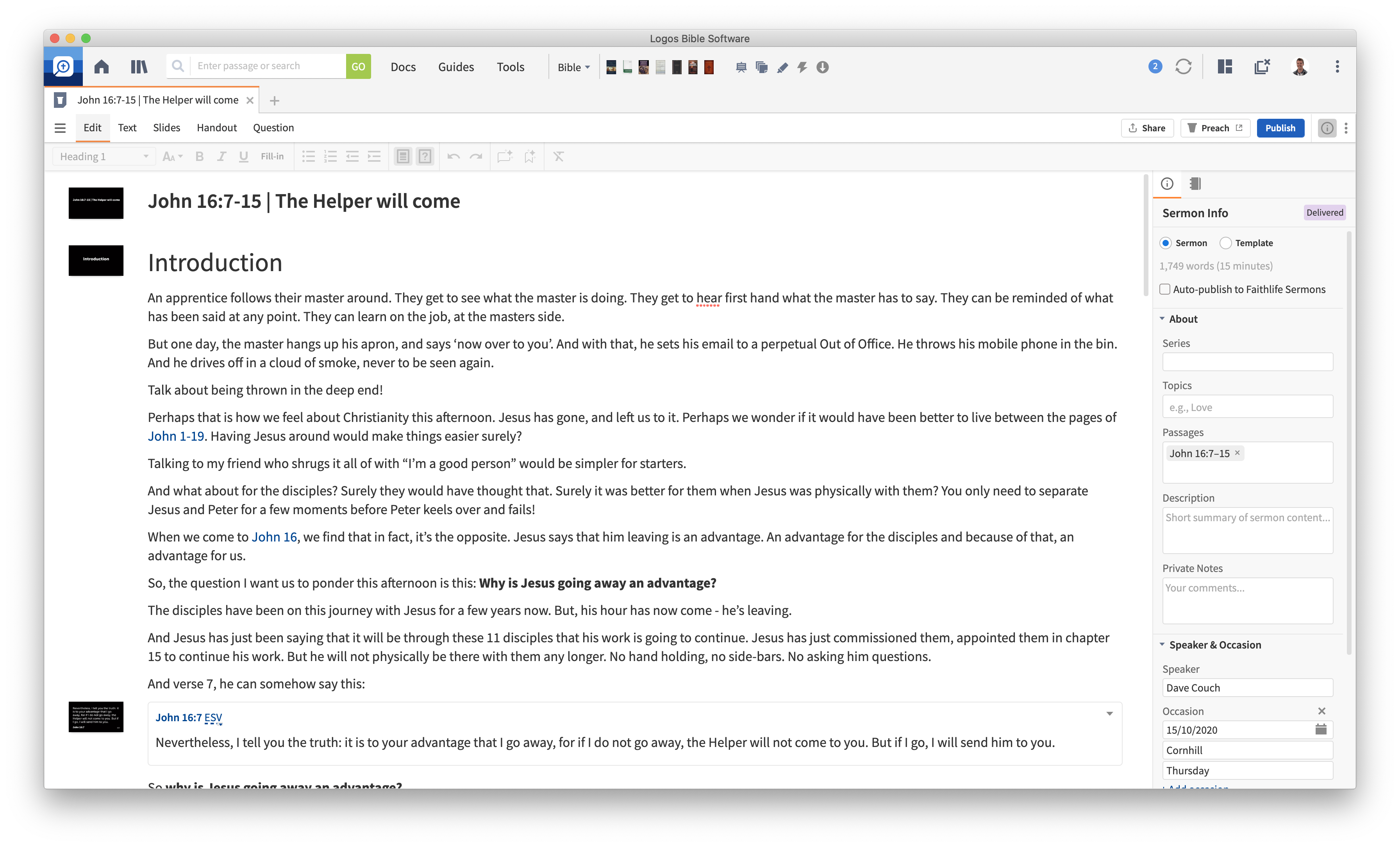Click the Undo arrow

pyautogui.click(x=454, y=156)
